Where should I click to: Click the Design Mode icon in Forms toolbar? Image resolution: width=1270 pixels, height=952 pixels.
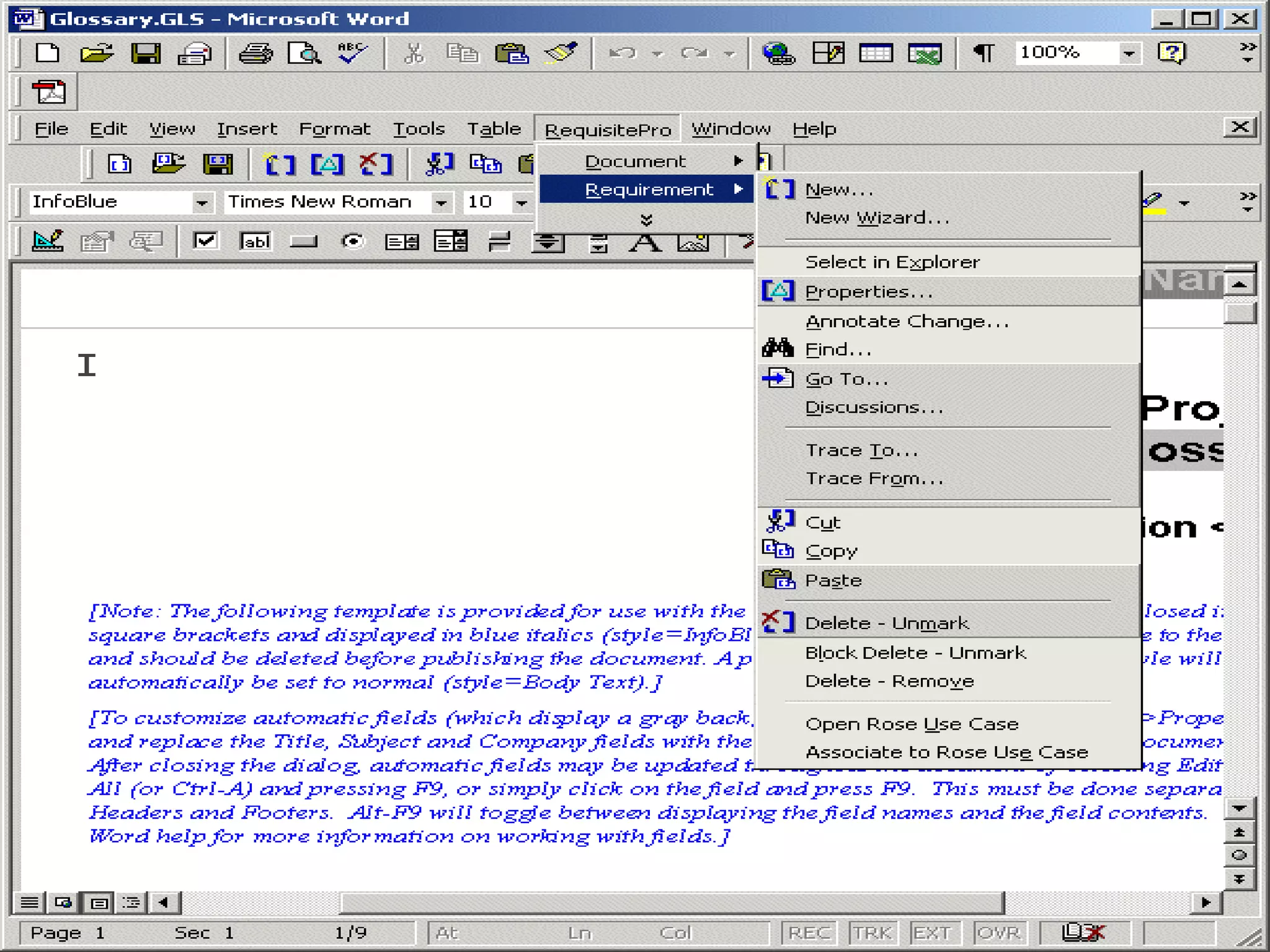(48, 241)
